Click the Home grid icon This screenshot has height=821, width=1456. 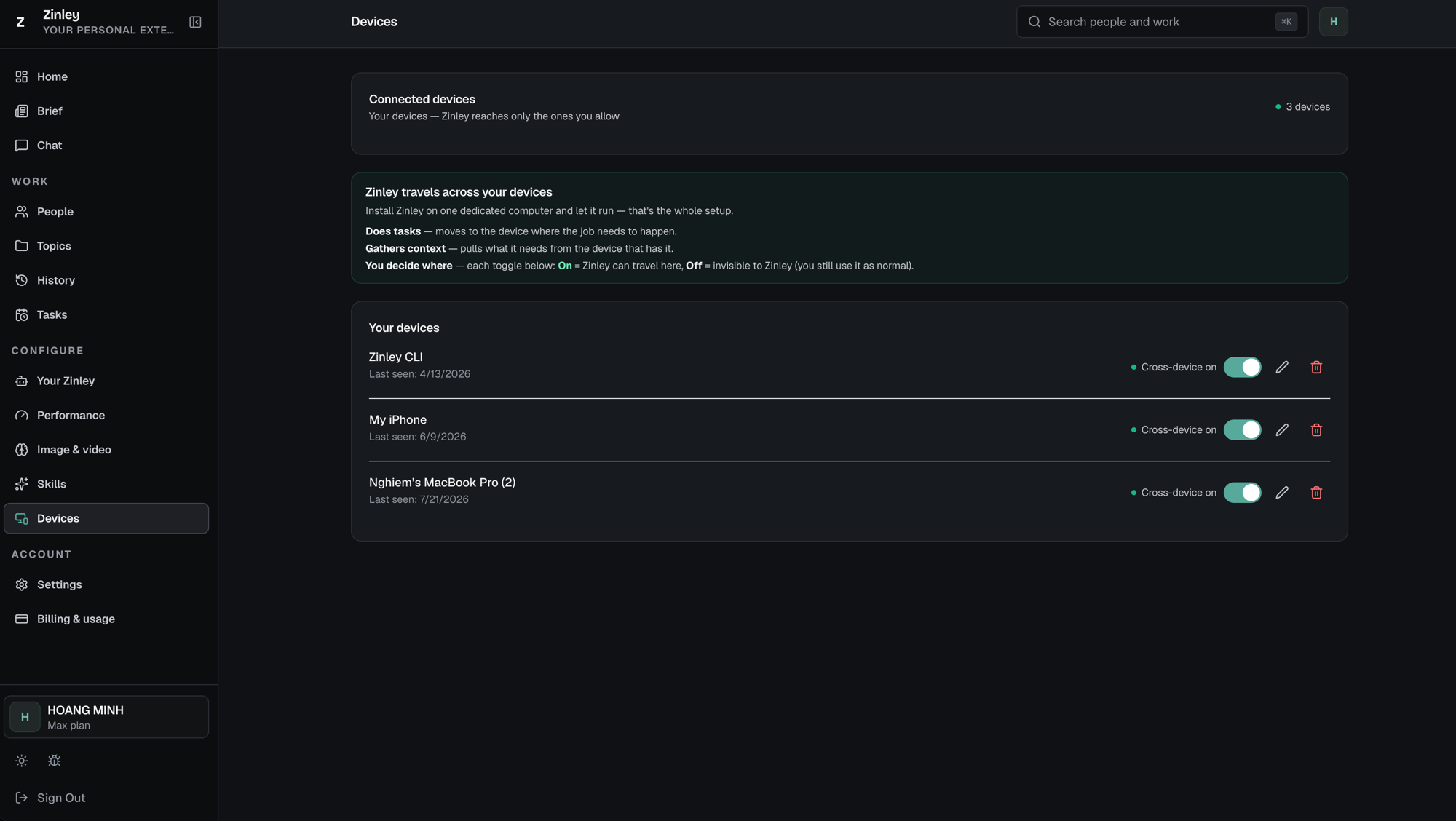tap(22, 76)
